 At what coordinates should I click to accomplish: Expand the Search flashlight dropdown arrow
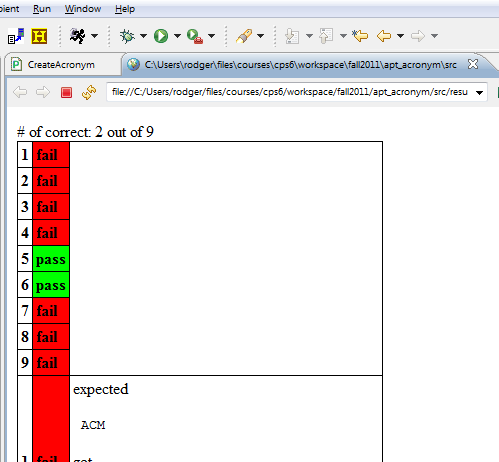(261, 36)
